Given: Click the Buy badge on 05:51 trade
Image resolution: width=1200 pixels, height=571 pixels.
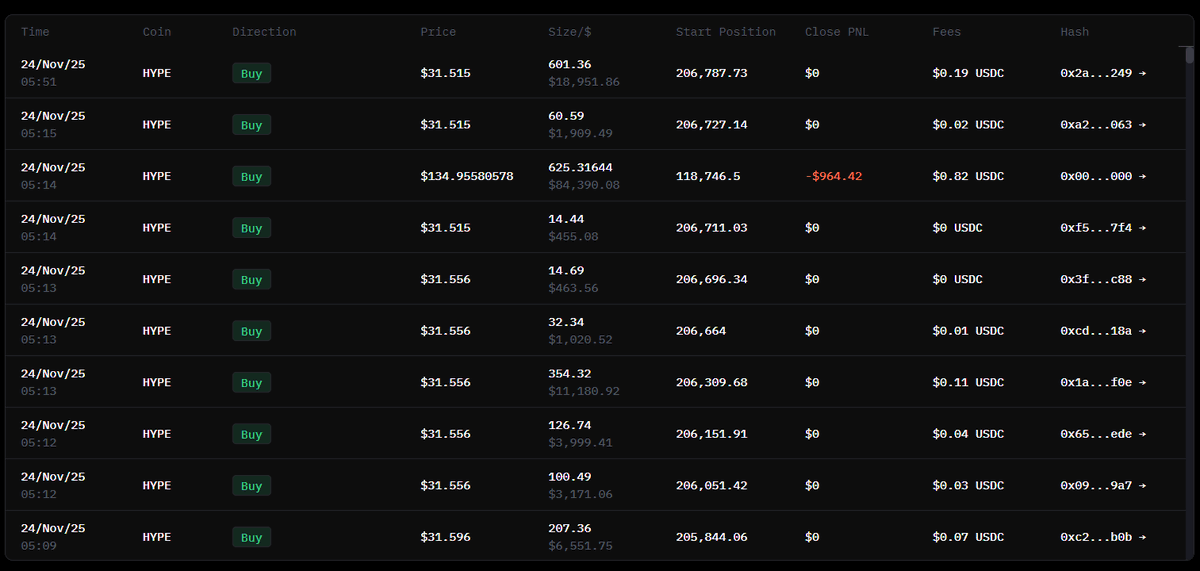Looking at the screenshot, I should tap(251, 73).
